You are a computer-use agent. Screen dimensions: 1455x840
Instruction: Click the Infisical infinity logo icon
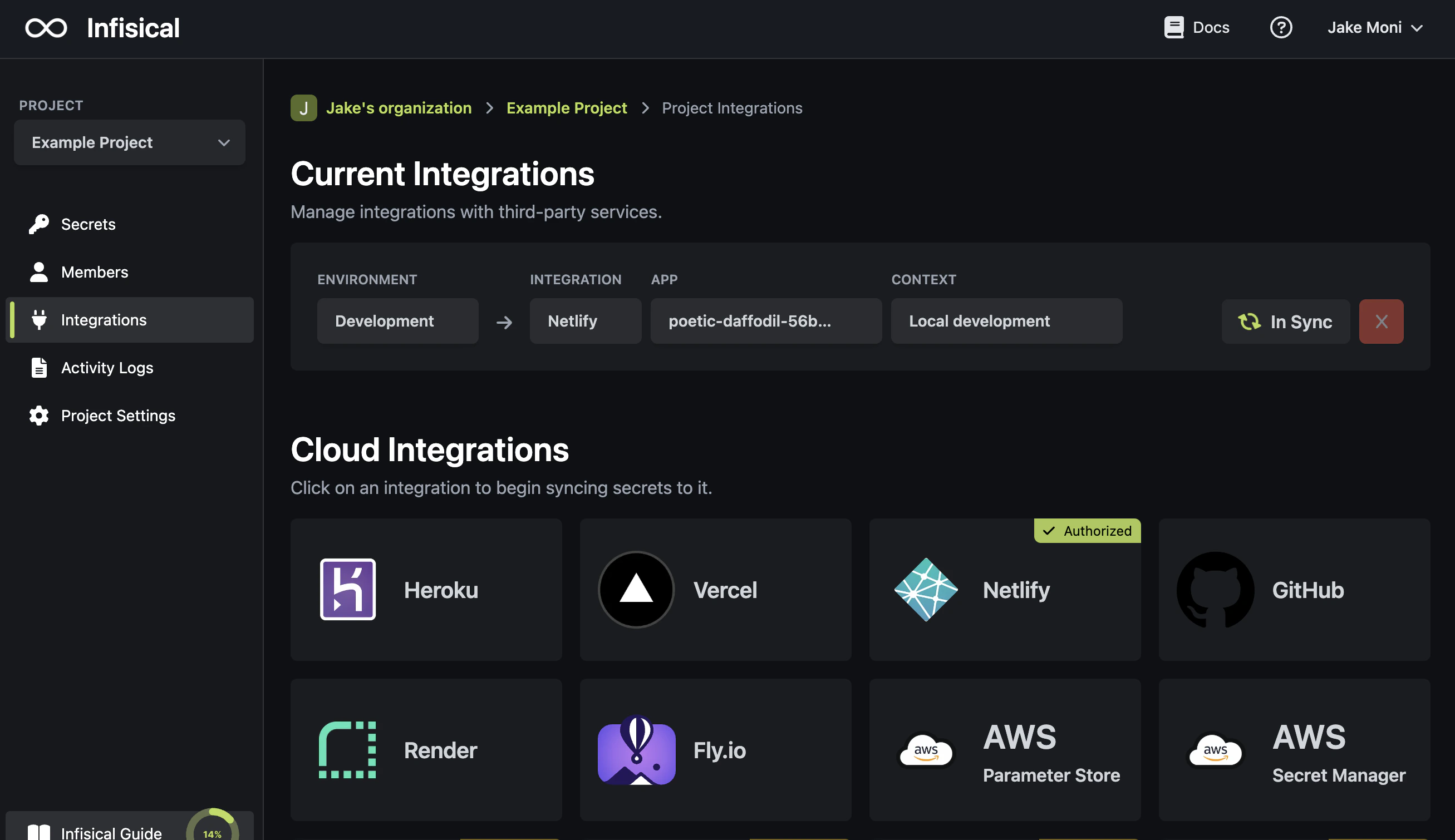46,28
